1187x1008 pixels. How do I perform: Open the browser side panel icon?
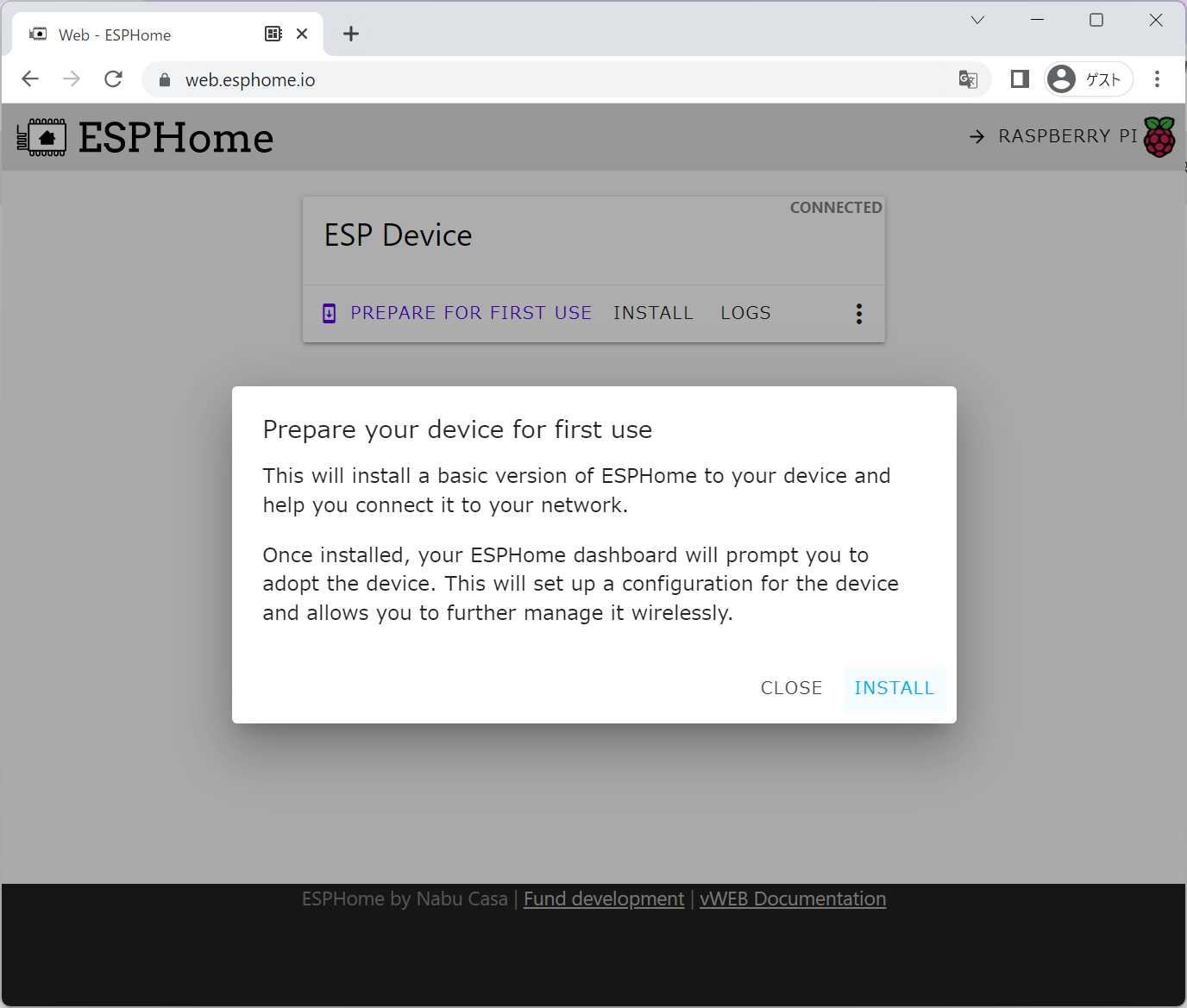[x=1019, y=78]
